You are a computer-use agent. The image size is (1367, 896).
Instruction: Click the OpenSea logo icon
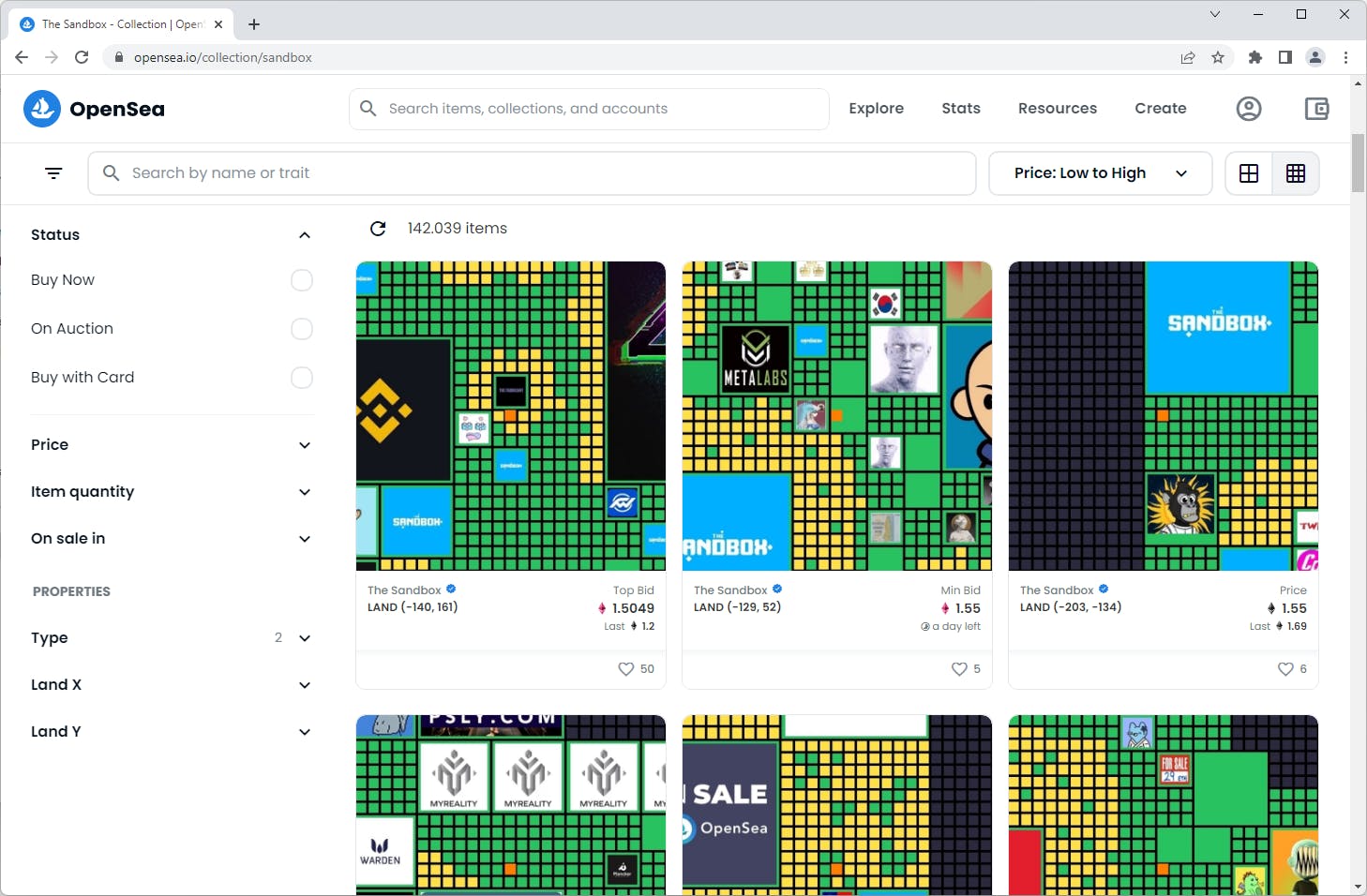pyautogui.click(x=42, y=109)
